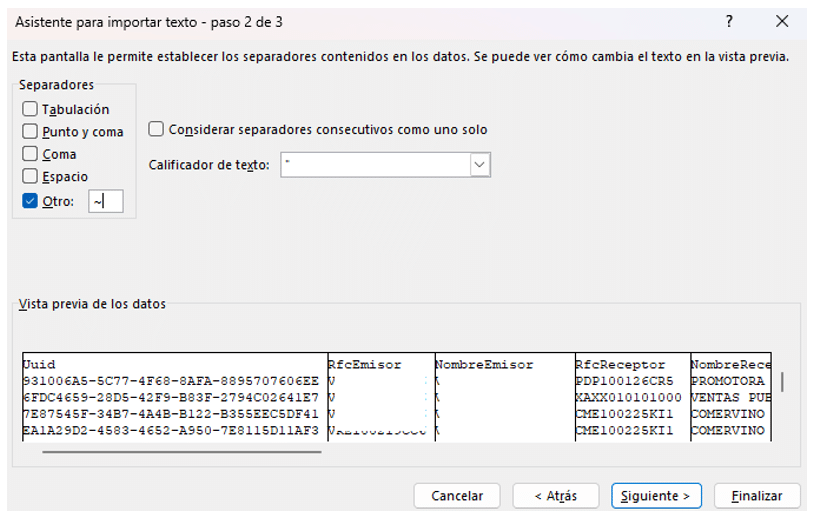Open the Calificador de texto dropdown arrow
This screenshot has width=816, height=516.
click(x=480, y=164)
